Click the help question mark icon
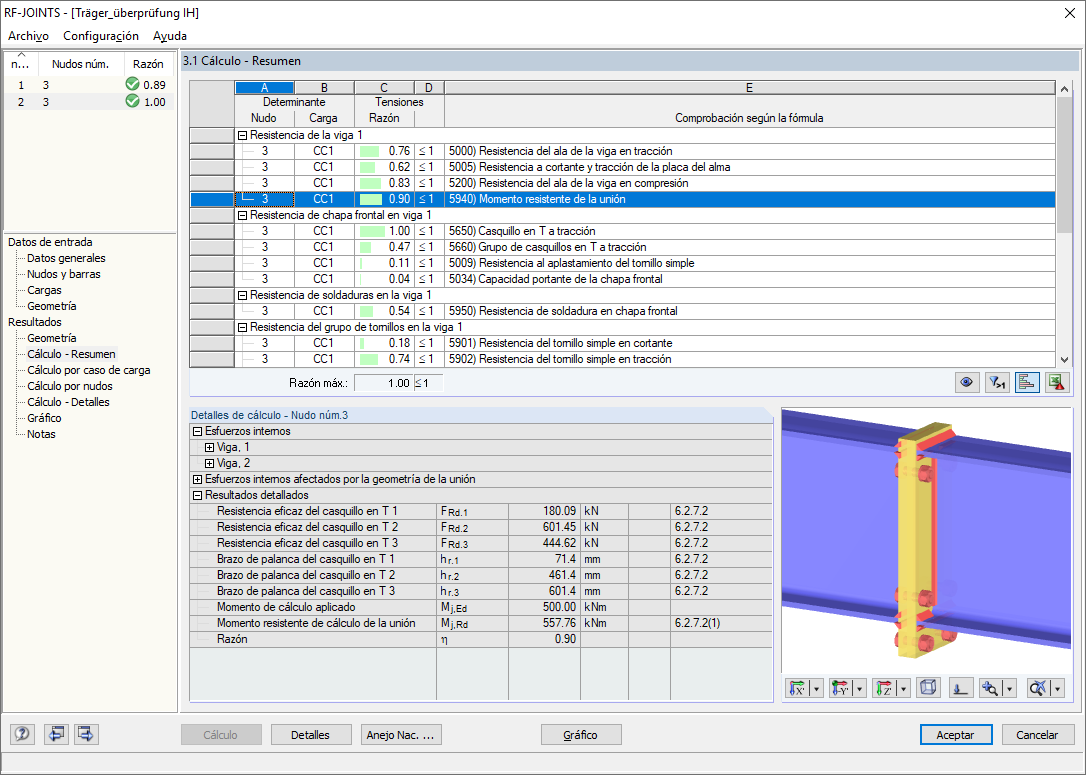The image size is (1086, 775). tap(22, 734)
